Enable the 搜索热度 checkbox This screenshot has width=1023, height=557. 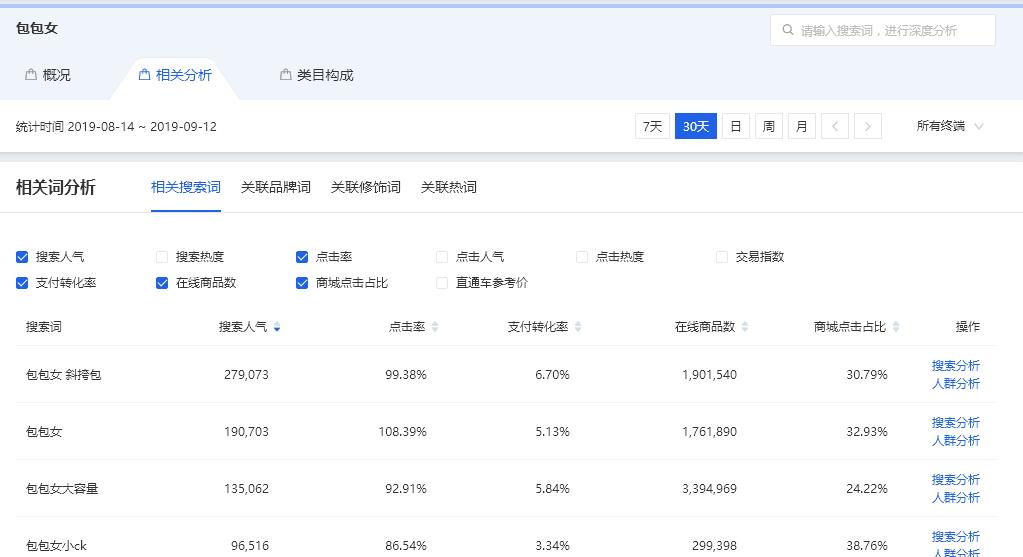click(162, 257)
